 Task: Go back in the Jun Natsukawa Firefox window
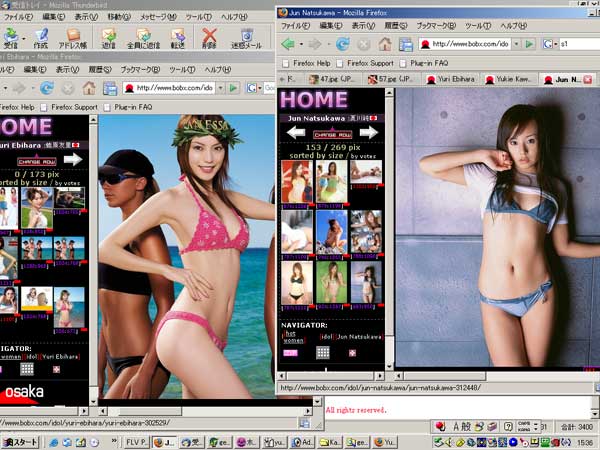[288, 44]
